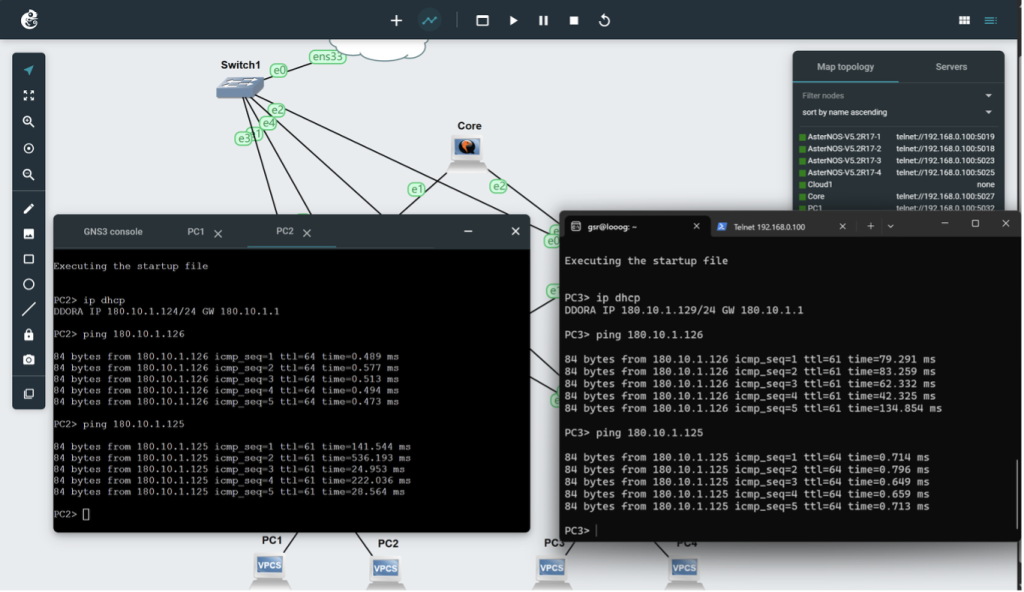
Task: Stop all nodes with the stop button
Action: [x=574, y=20]
